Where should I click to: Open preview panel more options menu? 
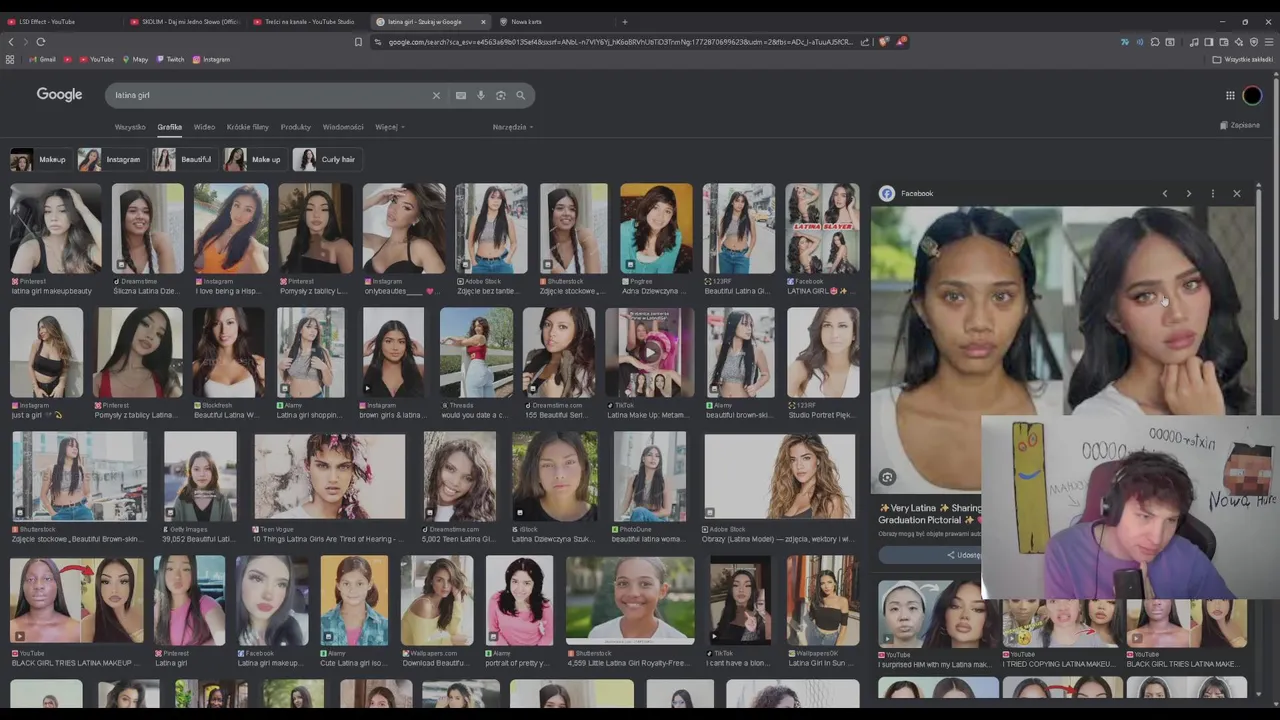1213,194
